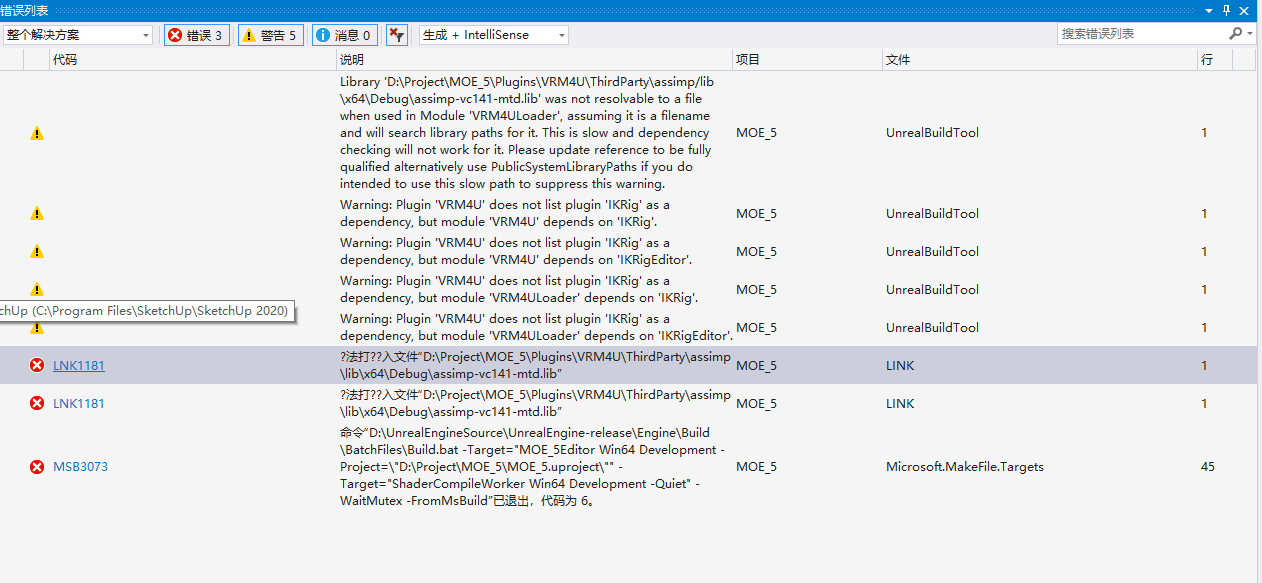Click the MOE_5 project cell in the MSB3073 row
The image size is (1262, 583).
point(756,467)
